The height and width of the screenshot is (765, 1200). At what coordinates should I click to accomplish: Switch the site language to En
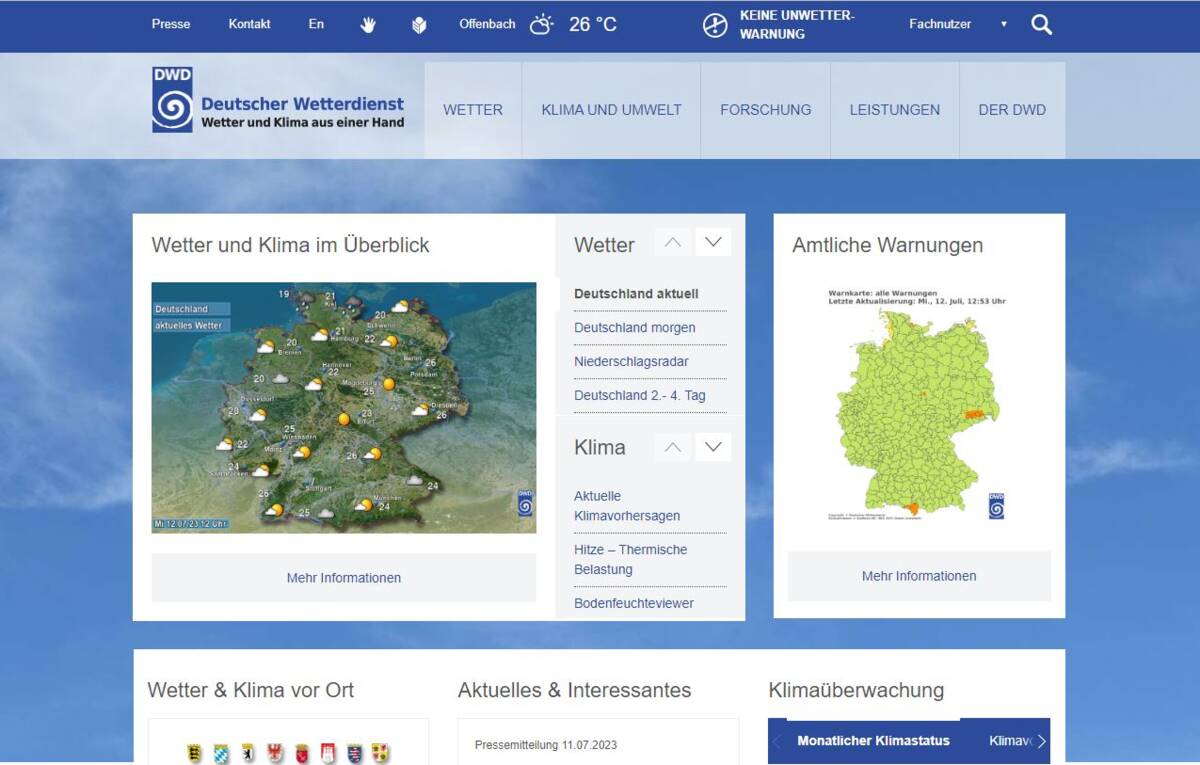point(316,24)
